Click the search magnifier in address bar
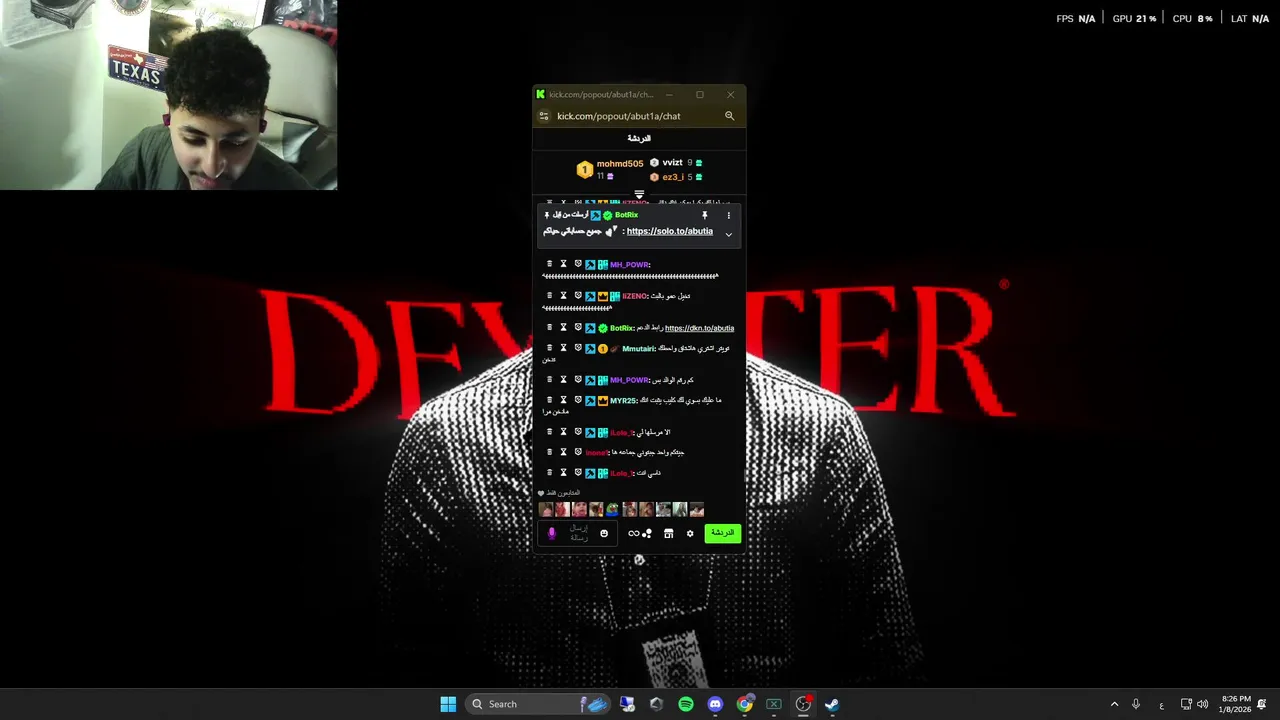Image resolution: width=1280 pixels, height=720 pixels. (729, 116)
